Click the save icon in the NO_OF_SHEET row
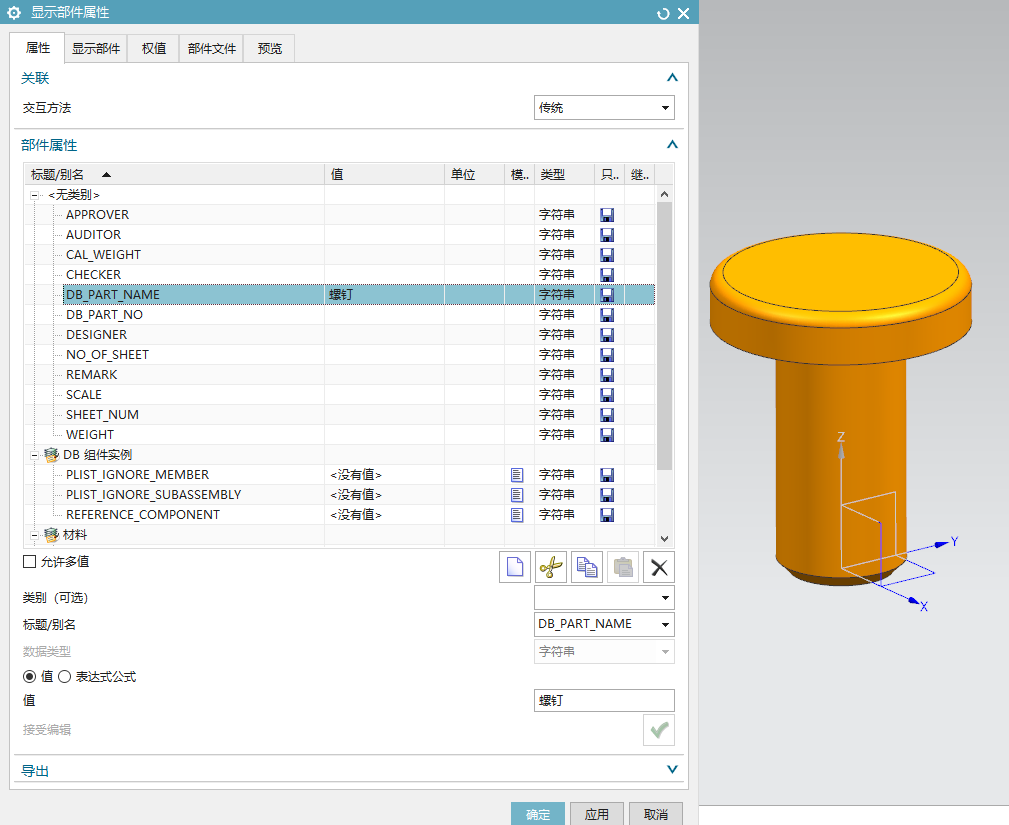 click(607, 355)
